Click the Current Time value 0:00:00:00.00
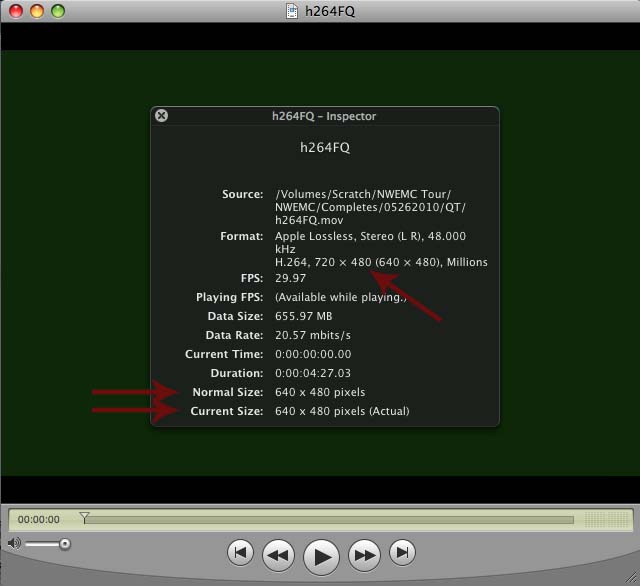Viewport: 640px width, 586px height. 313,354
